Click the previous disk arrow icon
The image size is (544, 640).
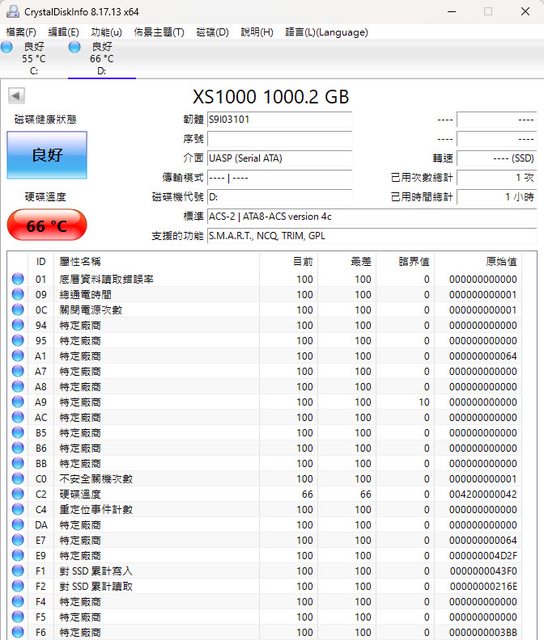pyautogui.click(x=16, y=96)
